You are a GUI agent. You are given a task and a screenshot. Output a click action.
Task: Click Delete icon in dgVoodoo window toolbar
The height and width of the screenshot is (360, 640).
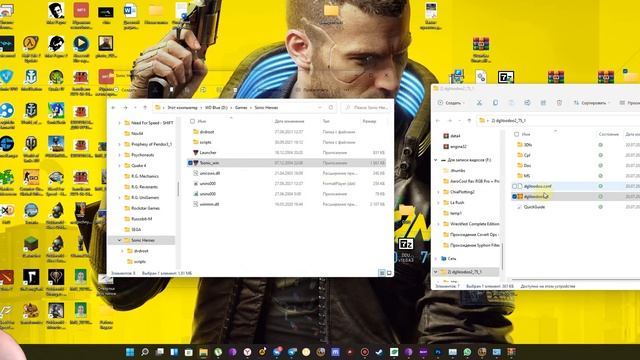point(559,103)
